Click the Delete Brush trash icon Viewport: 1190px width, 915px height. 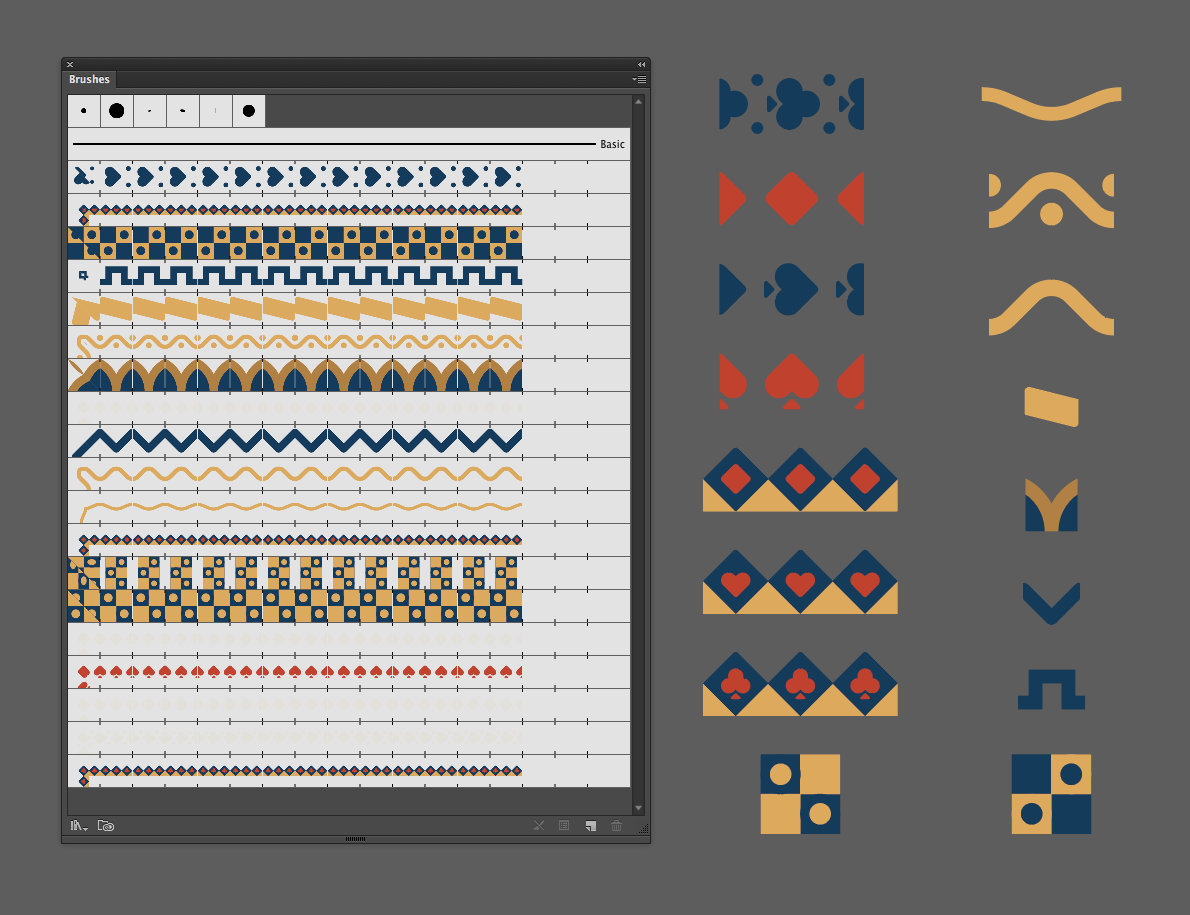point(616,825)
